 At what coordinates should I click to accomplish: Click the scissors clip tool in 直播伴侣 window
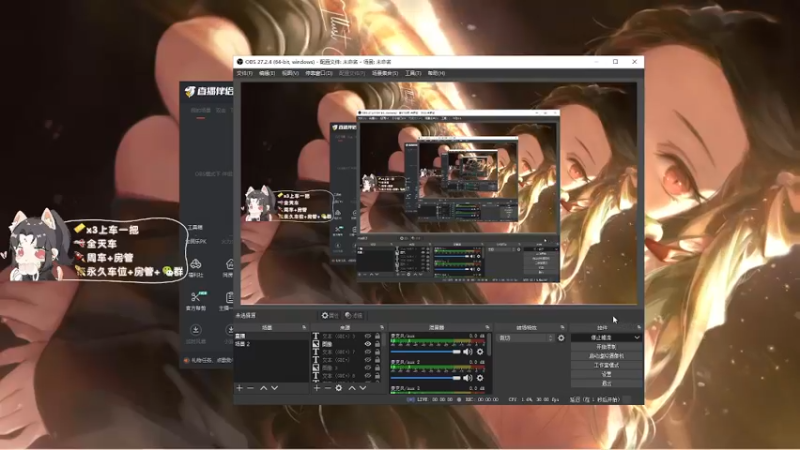click(x=195, y=297)
